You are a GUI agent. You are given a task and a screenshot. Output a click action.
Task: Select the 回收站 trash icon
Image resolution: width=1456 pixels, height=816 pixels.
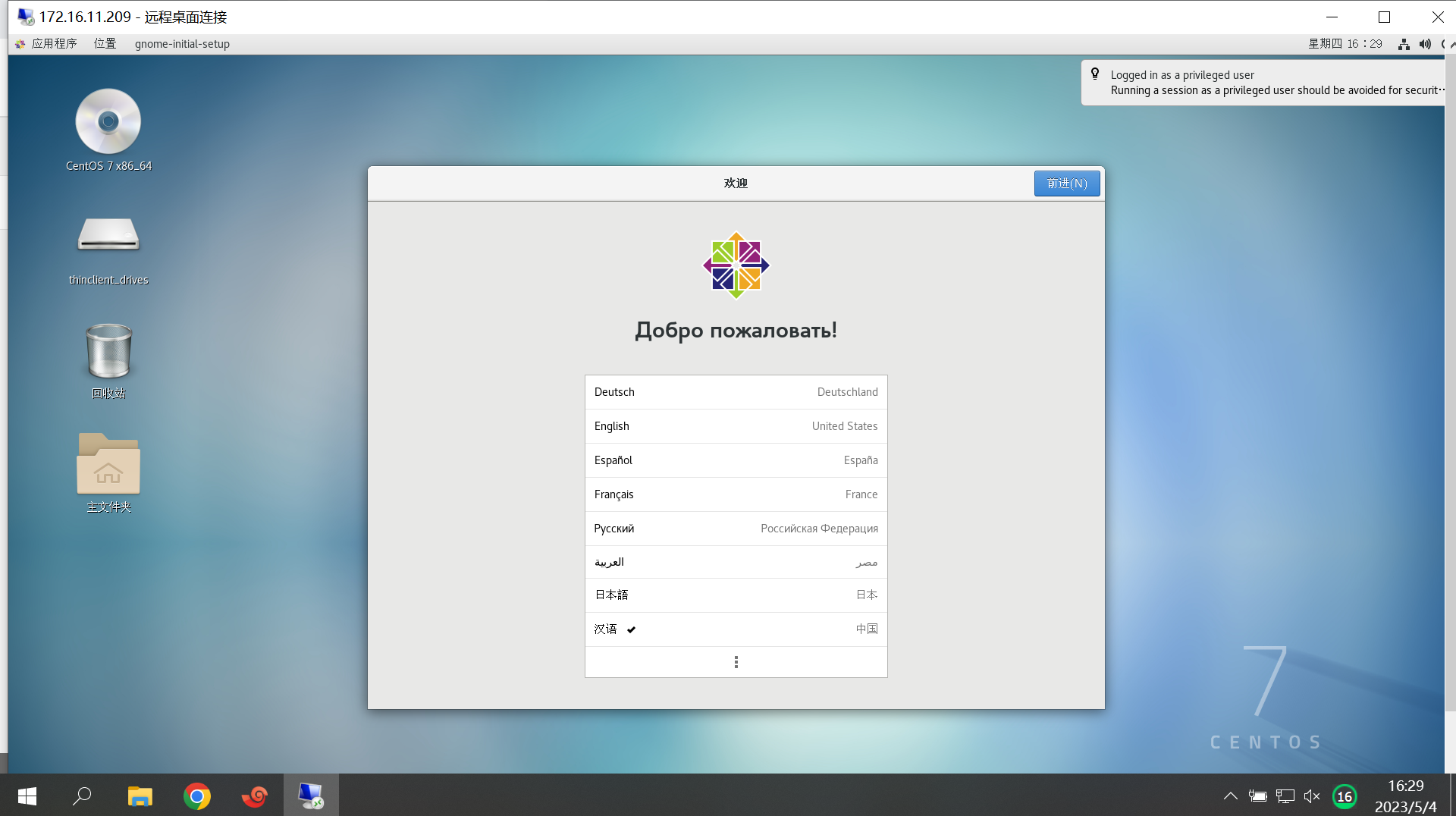pyautogui.click(x=109, y=350)
